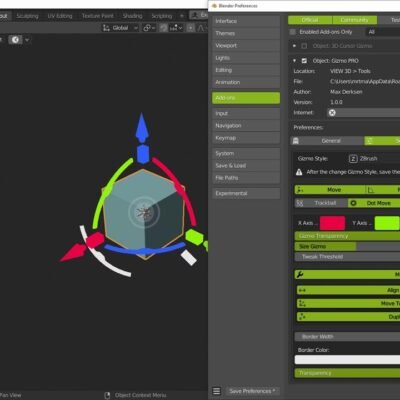Viewport: 400px width, 400px height.
Task: Switch to General add-on preferences tab
Action: point(327,141)
